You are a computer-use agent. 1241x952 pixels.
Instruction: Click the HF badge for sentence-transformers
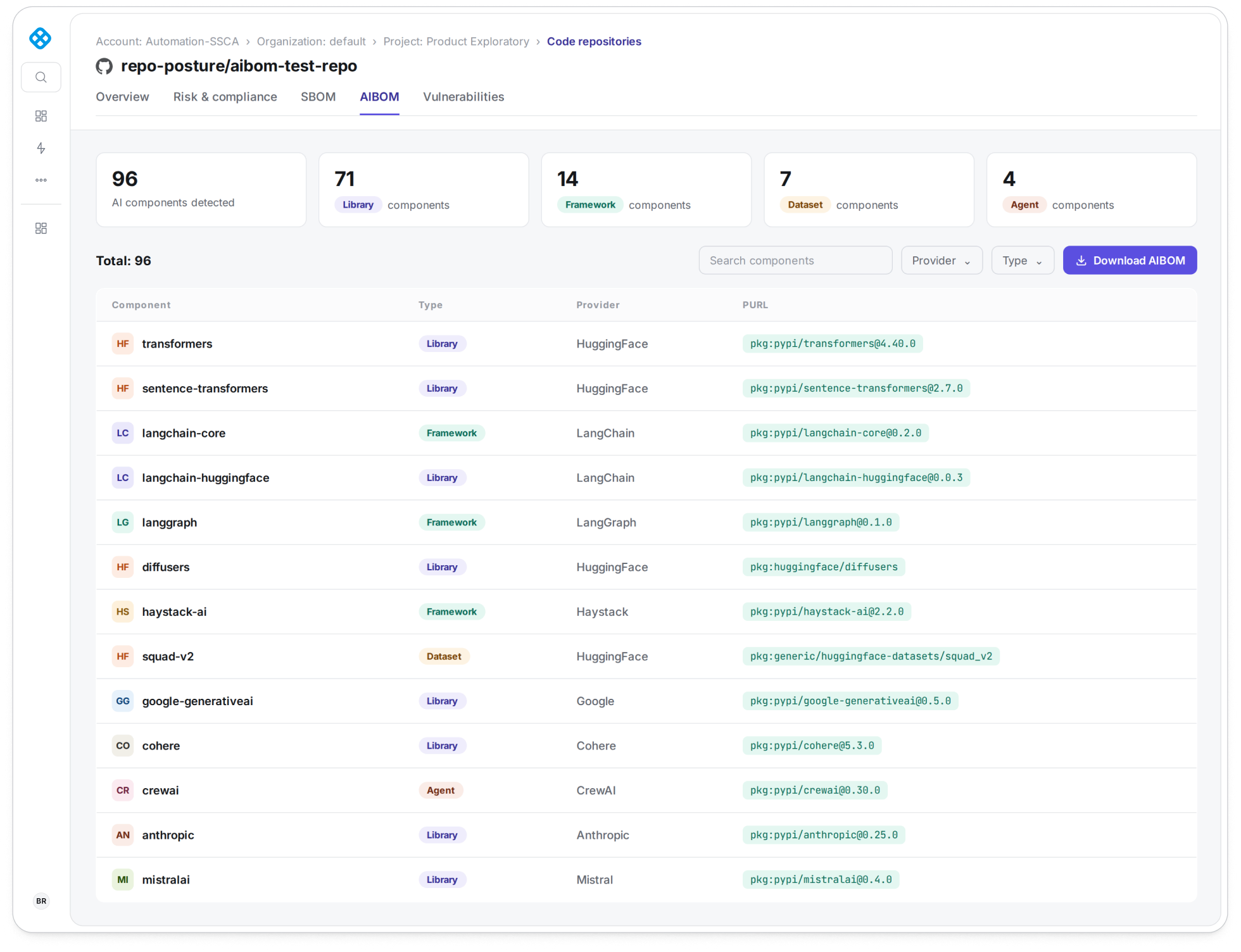pos(123,389)
